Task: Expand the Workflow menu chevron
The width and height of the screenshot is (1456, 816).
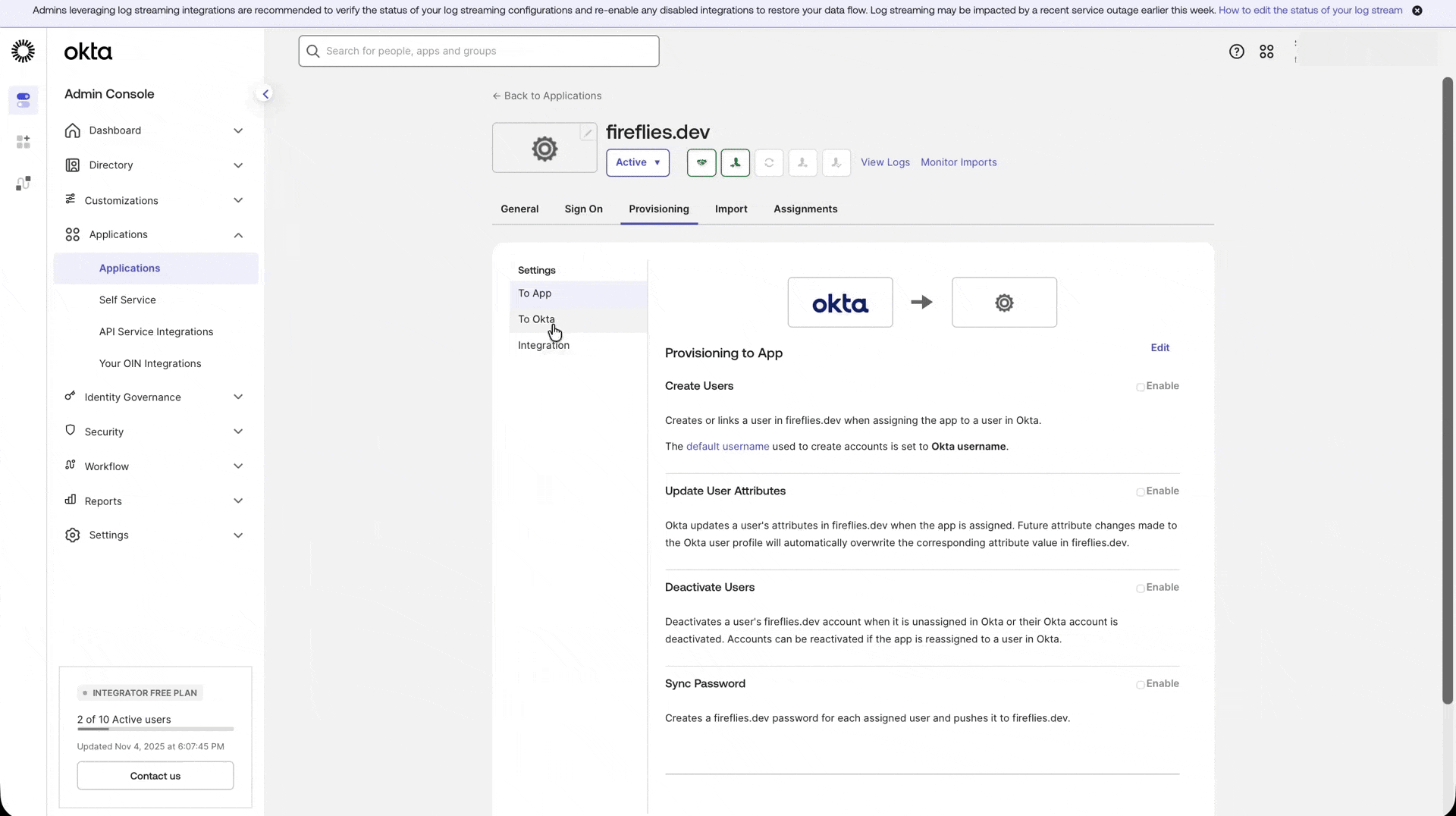Action: point(238,466)
